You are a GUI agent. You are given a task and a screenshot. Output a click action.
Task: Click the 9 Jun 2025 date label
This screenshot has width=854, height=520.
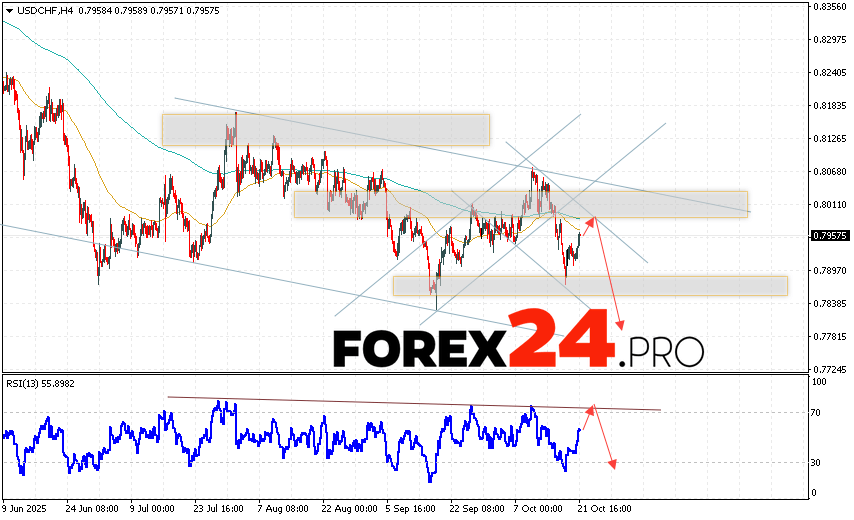pyautogui.click(x=27, y=508)
